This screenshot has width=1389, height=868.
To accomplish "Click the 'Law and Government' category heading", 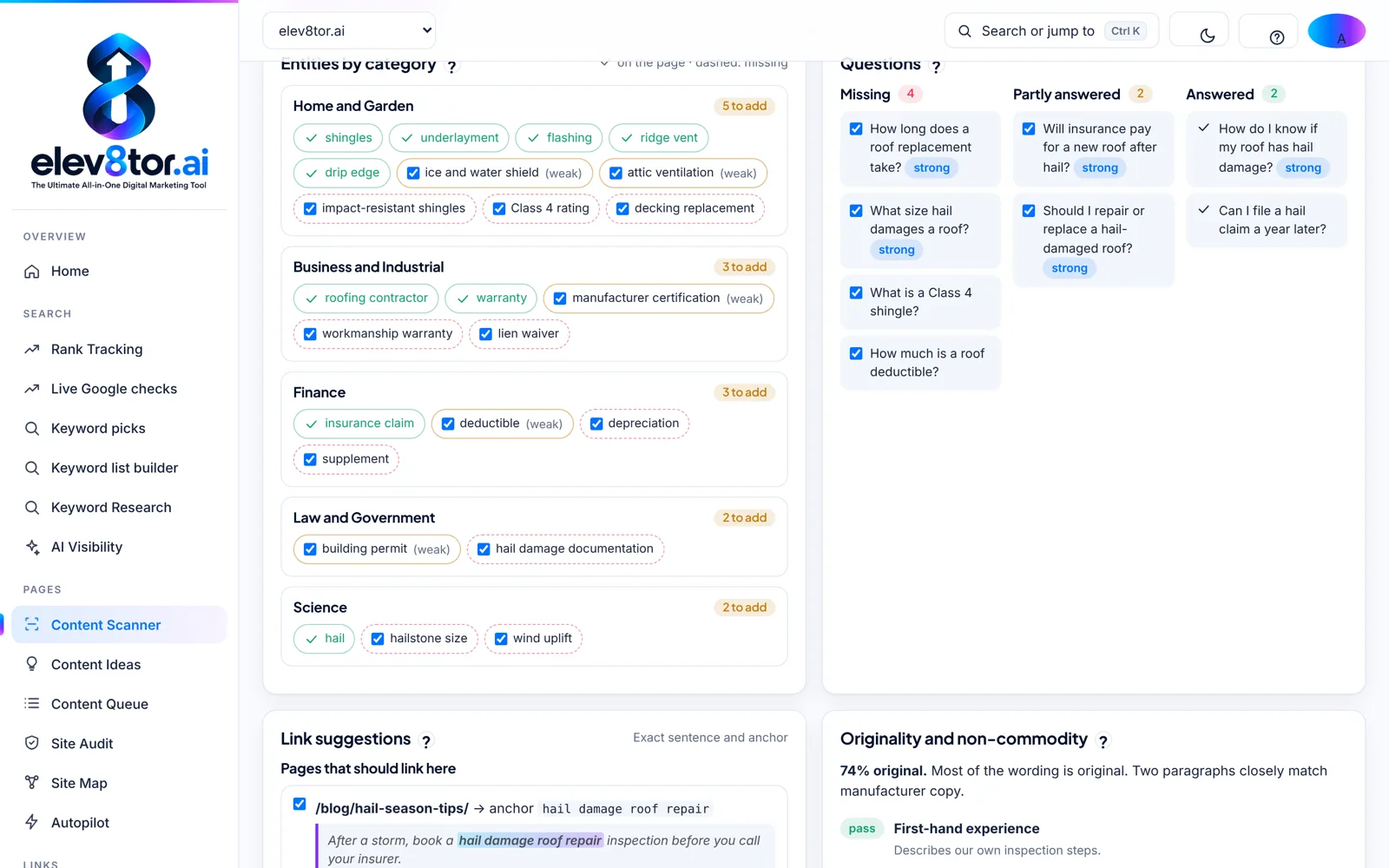I will click(364, 518).
